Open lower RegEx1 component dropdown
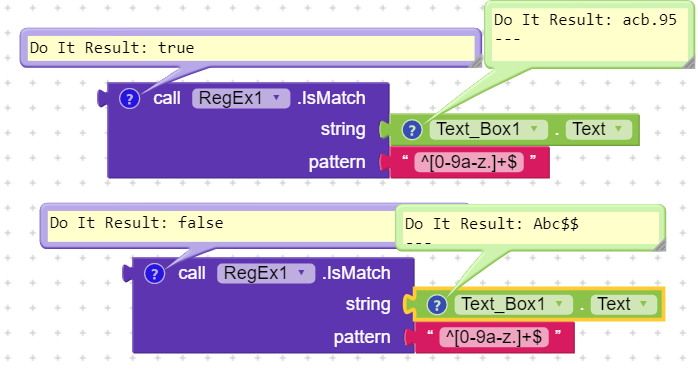698x370 pixels. 266,273
